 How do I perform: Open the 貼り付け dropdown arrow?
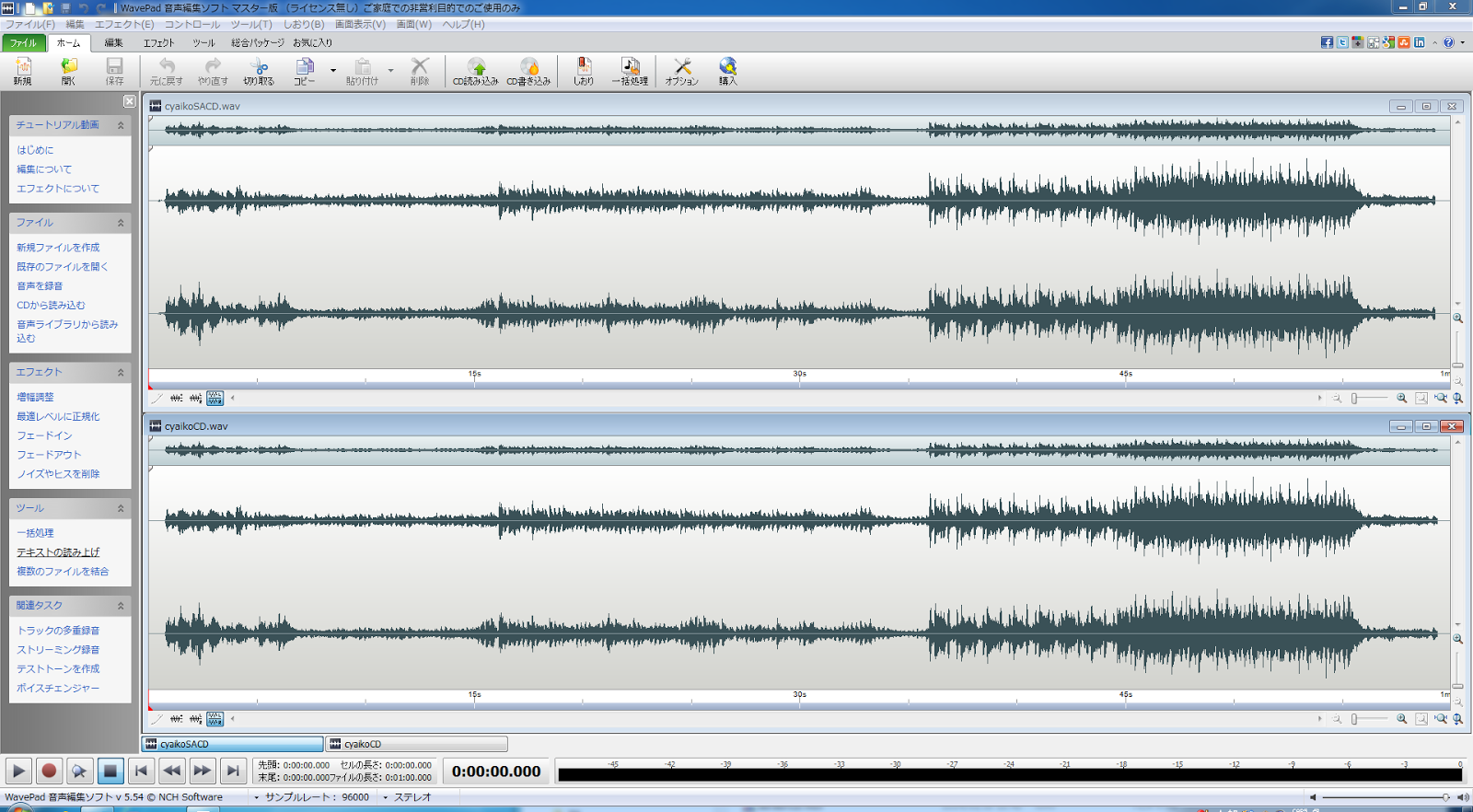coord(390,71)
